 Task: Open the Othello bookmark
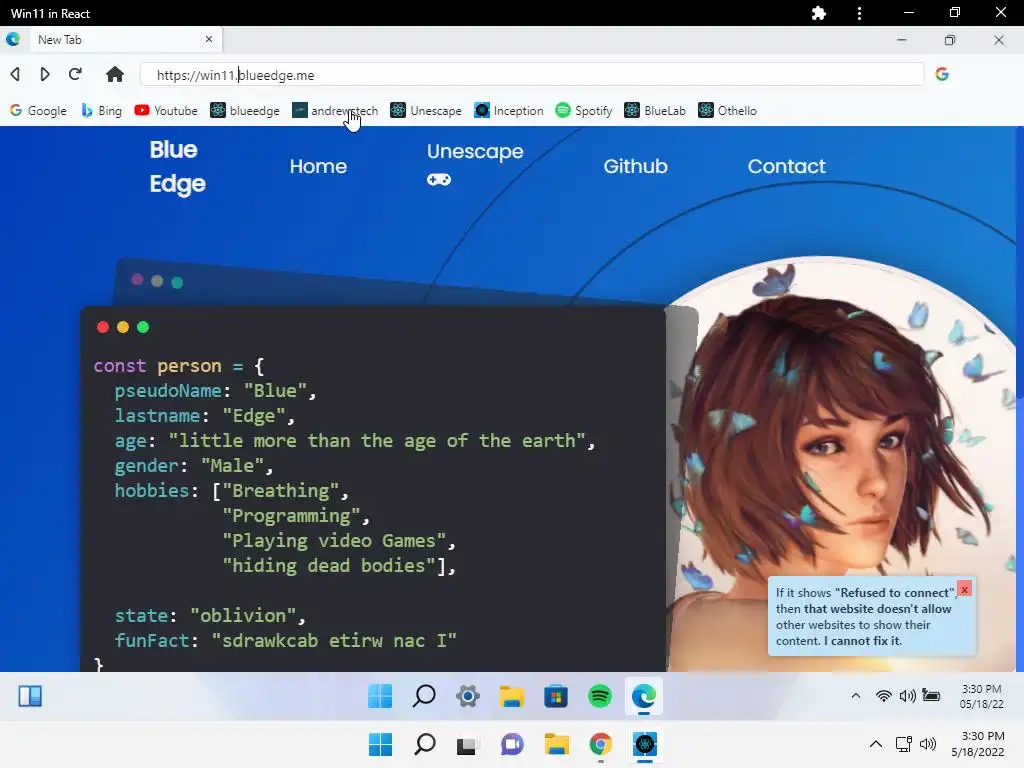point(728,111)
